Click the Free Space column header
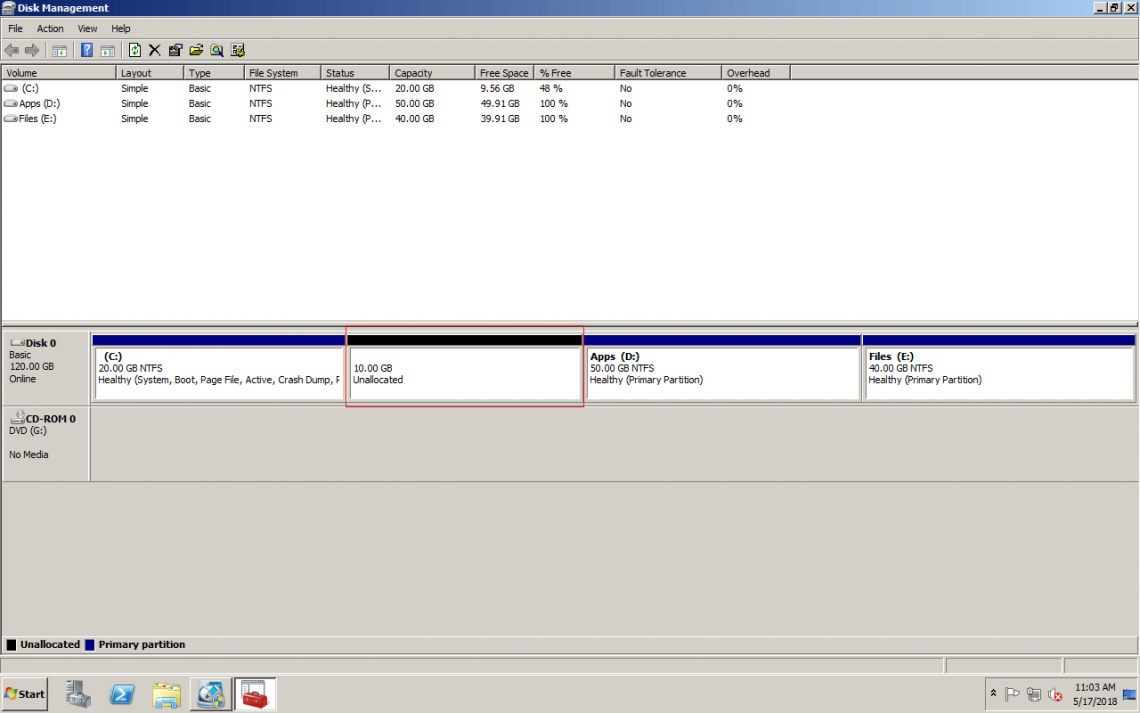Screen dimensions: 1140x713 click(504, 73)
